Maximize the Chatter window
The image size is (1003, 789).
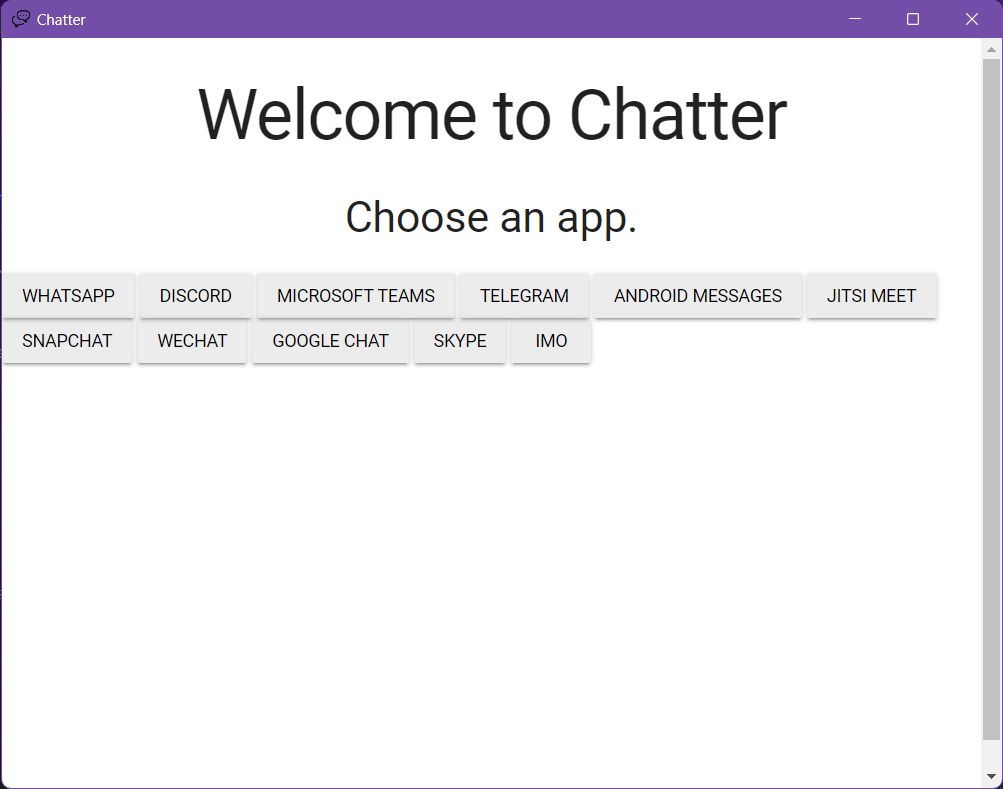click(913, 19)
